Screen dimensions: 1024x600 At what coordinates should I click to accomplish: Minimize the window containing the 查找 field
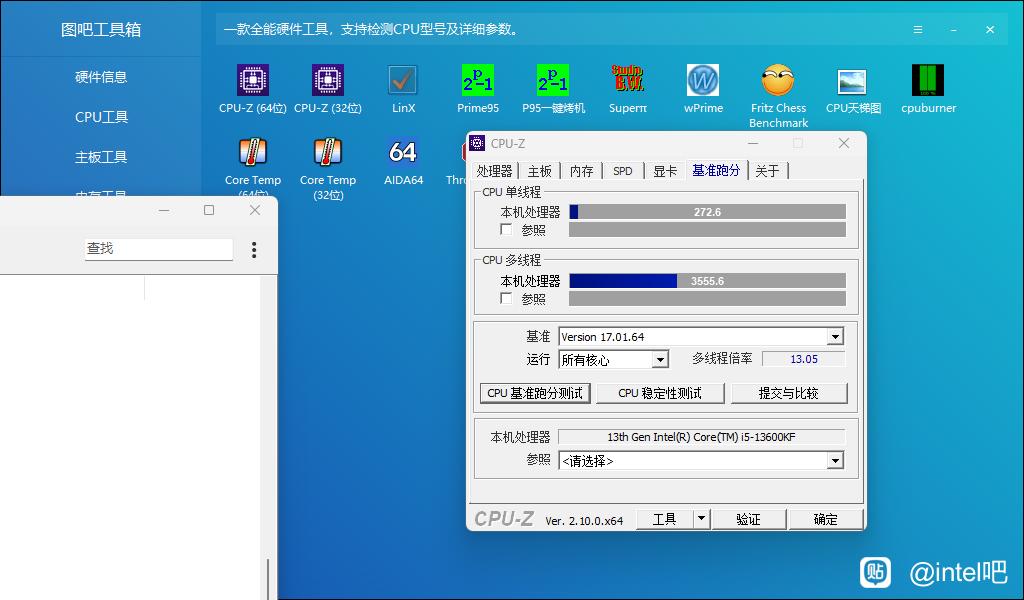164,210
